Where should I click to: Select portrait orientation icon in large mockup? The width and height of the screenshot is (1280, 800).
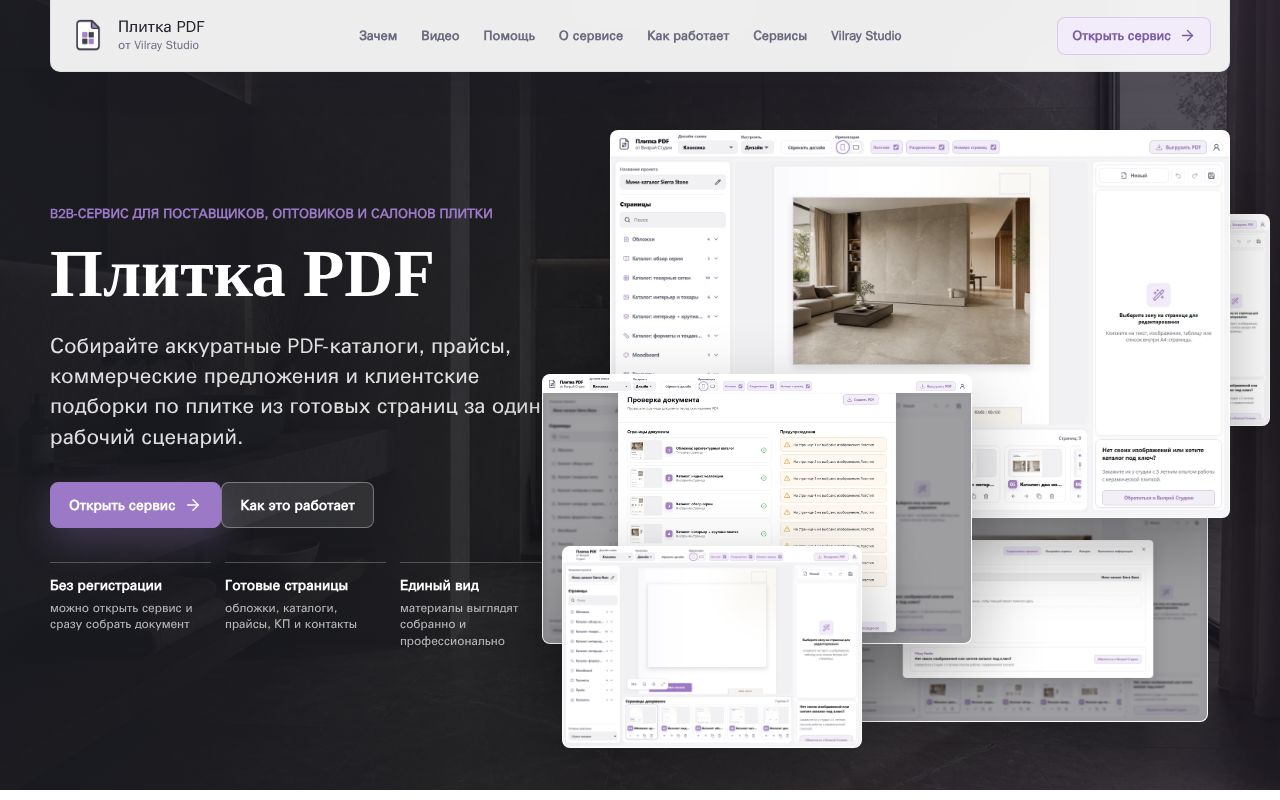click(x=842, y=147)
